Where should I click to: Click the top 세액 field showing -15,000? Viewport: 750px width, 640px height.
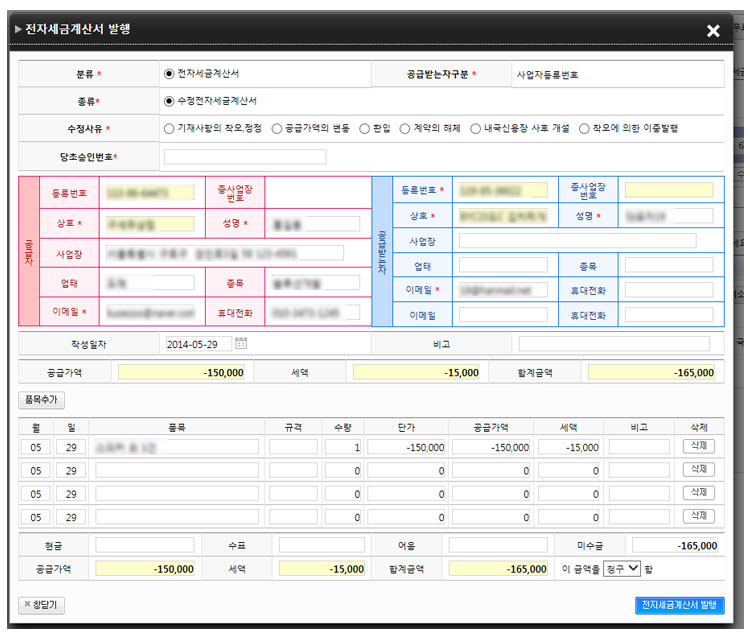point(416,372)
